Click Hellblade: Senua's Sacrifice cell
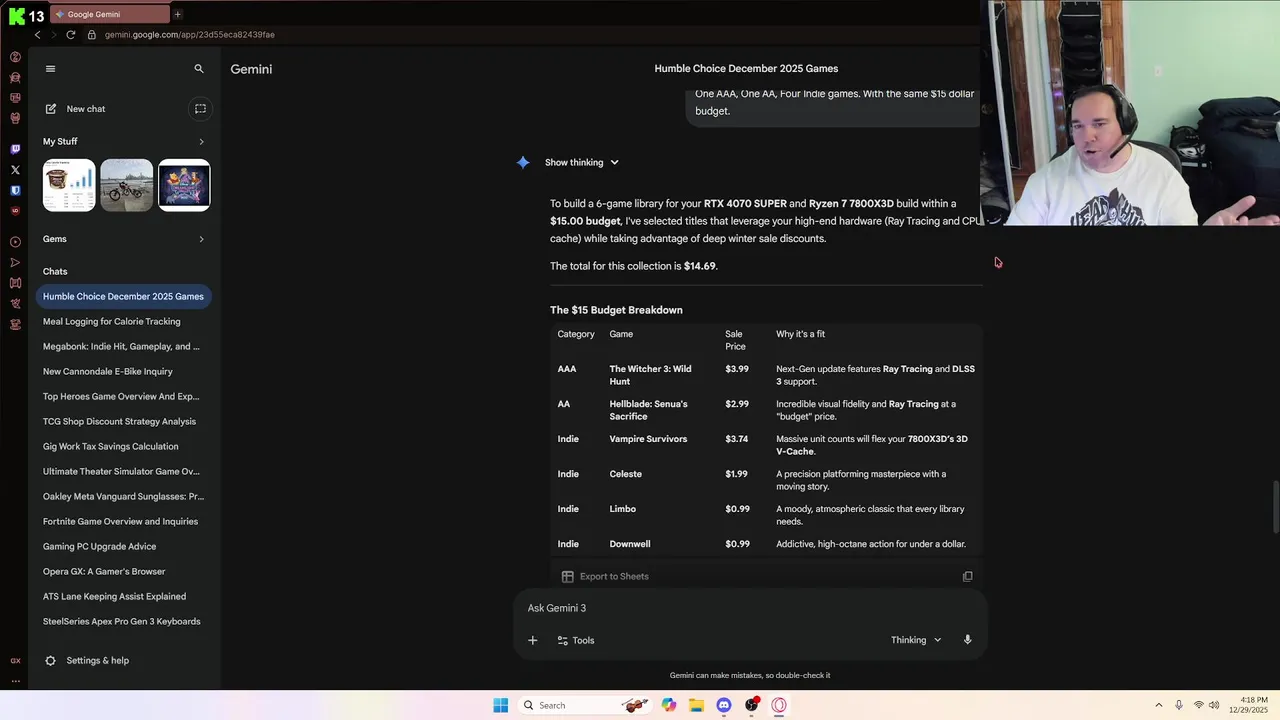This screenshot has width=1280, height=720. tap(648, 410)
